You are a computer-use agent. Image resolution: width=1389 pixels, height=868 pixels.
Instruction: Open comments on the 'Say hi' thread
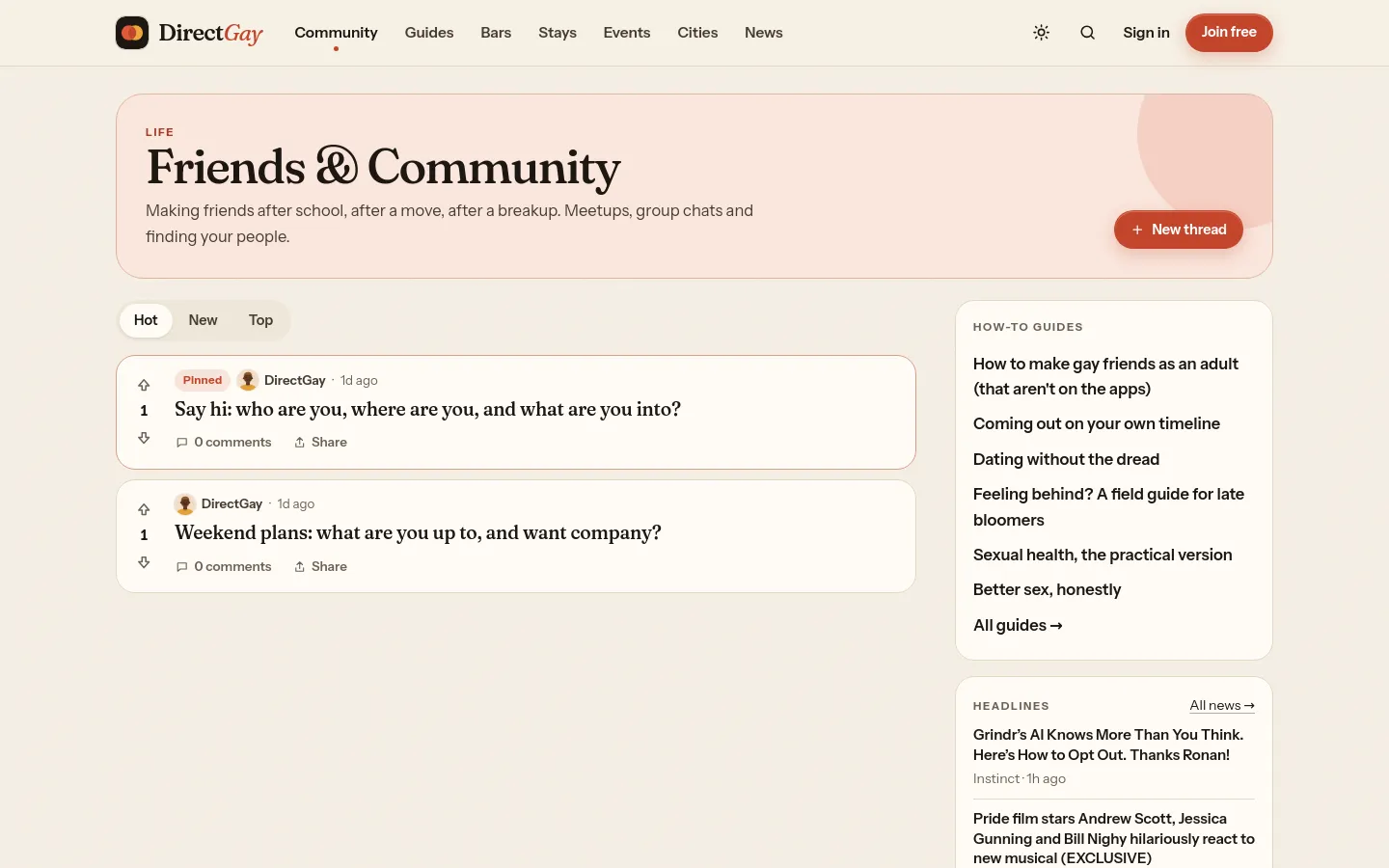224,442
